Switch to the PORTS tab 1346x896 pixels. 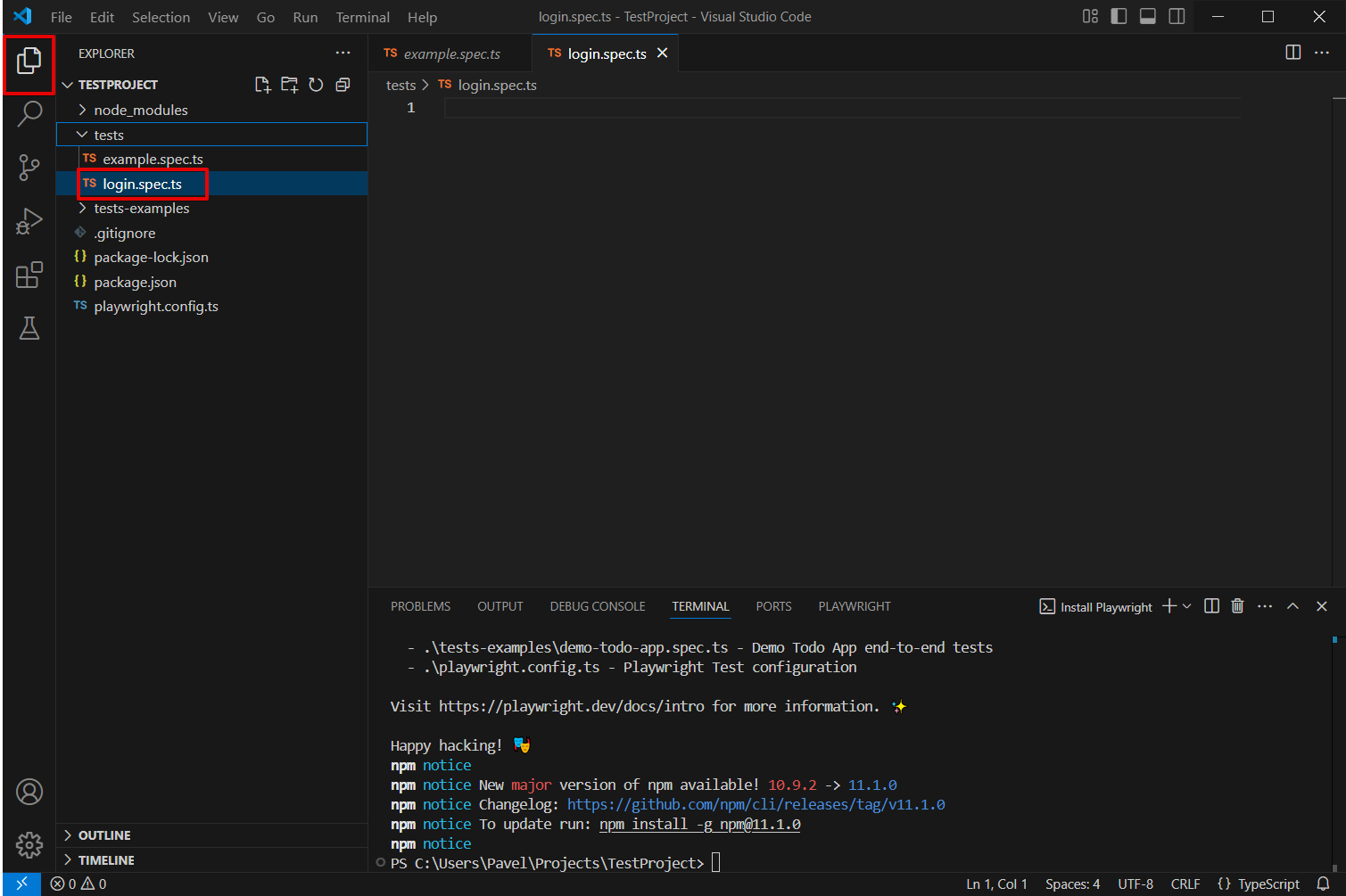tap(772, 605)
